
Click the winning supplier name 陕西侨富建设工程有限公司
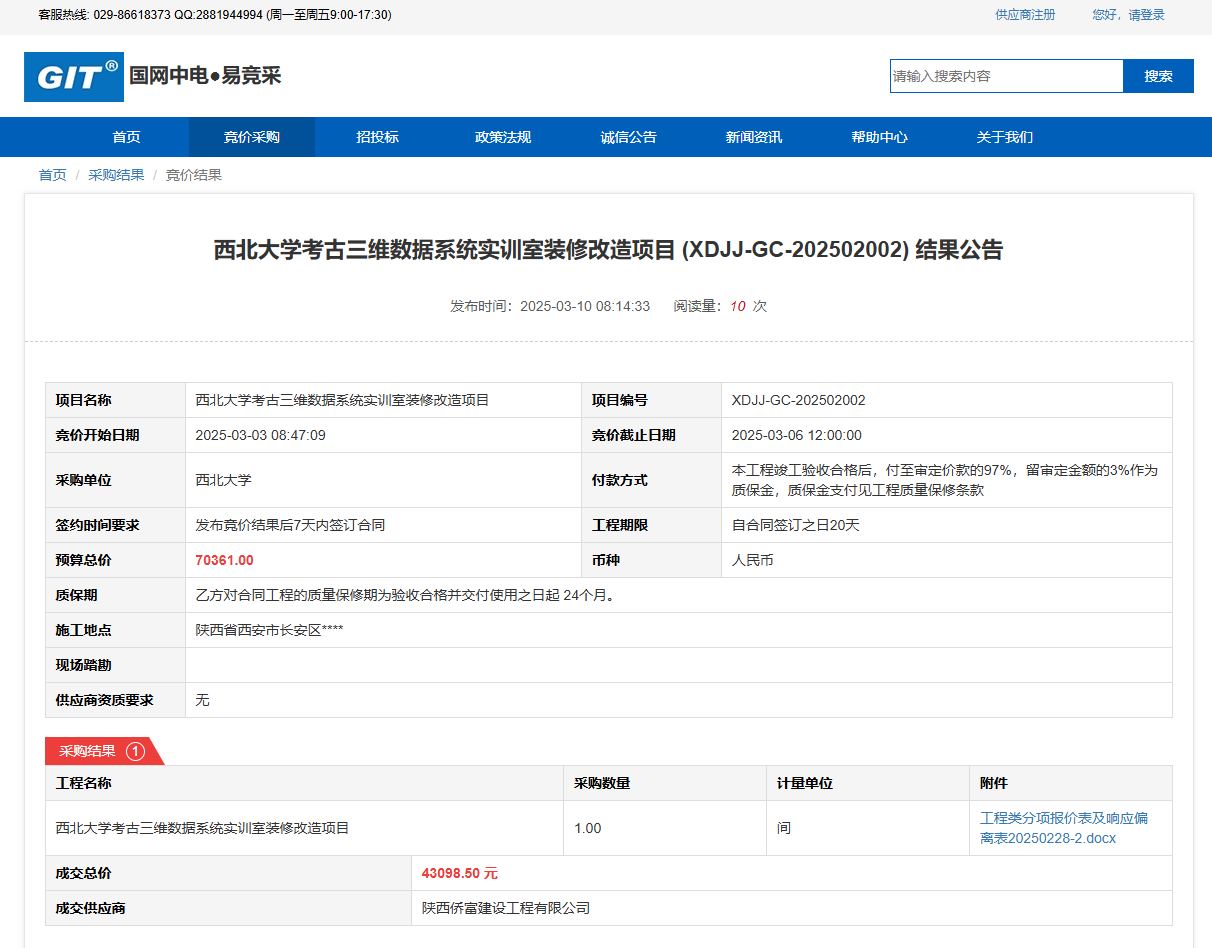pos(505,908)
